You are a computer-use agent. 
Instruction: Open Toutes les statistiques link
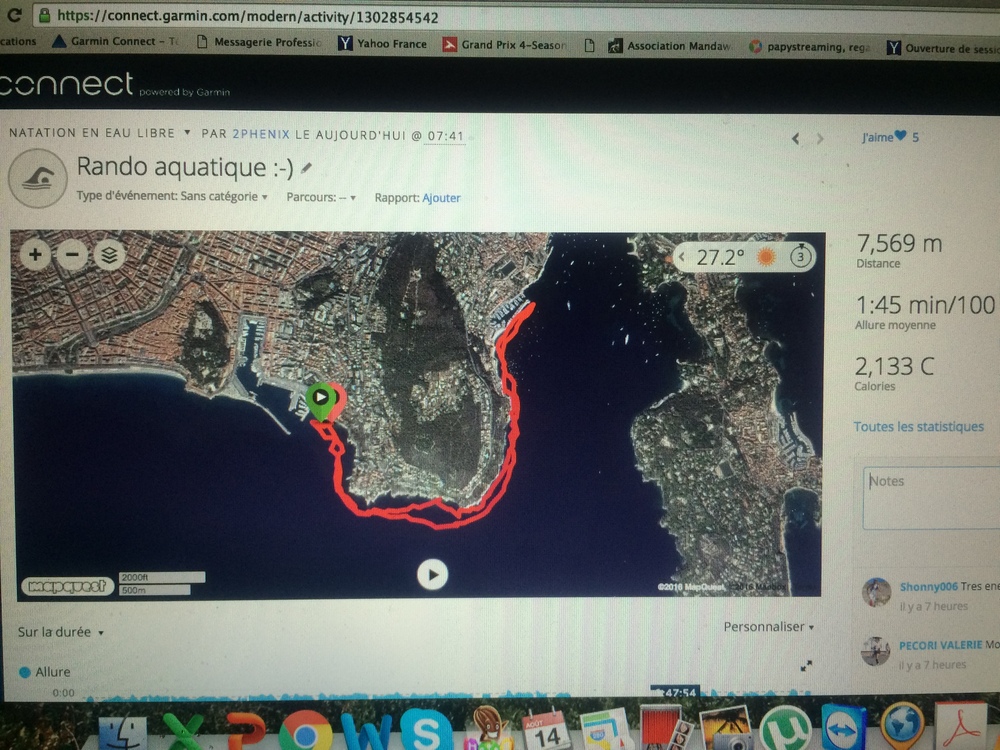[x=918, y=427]
